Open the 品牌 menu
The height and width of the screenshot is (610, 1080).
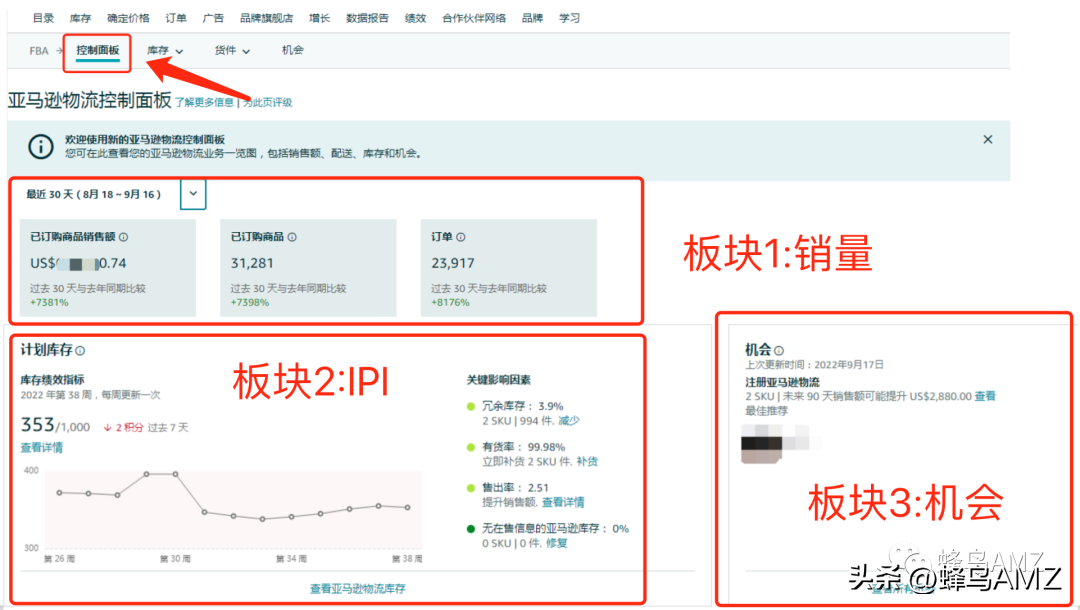[x=532, y=18]
